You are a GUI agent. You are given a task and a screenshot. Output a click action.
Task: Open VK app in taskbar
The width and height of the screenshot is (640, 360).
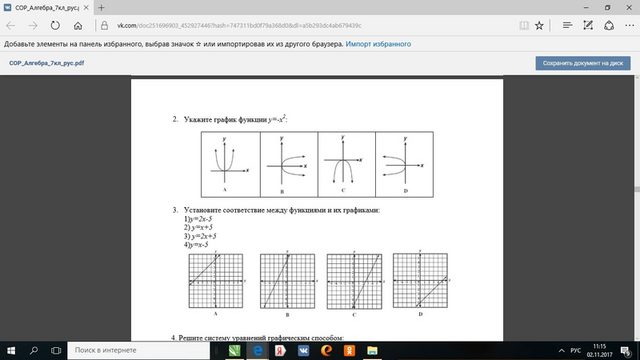(x=303, y=351)
